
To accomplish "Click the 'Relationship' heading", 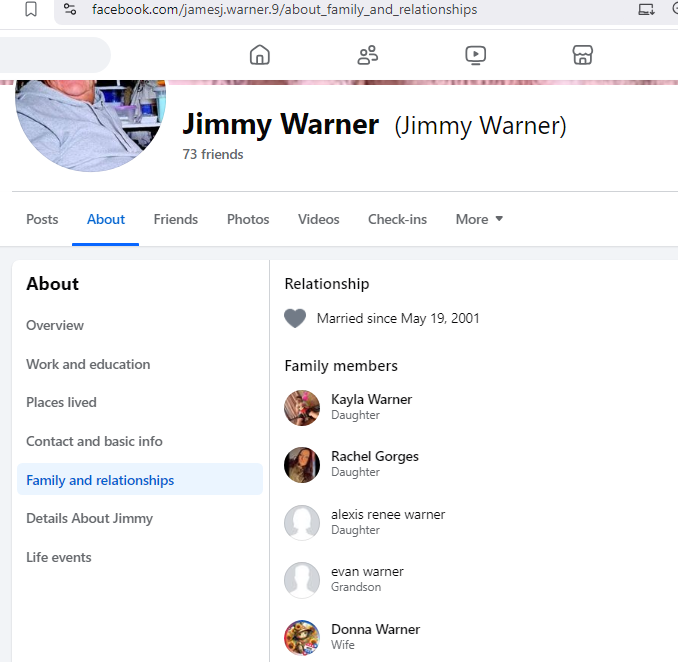I will (327, 284).
